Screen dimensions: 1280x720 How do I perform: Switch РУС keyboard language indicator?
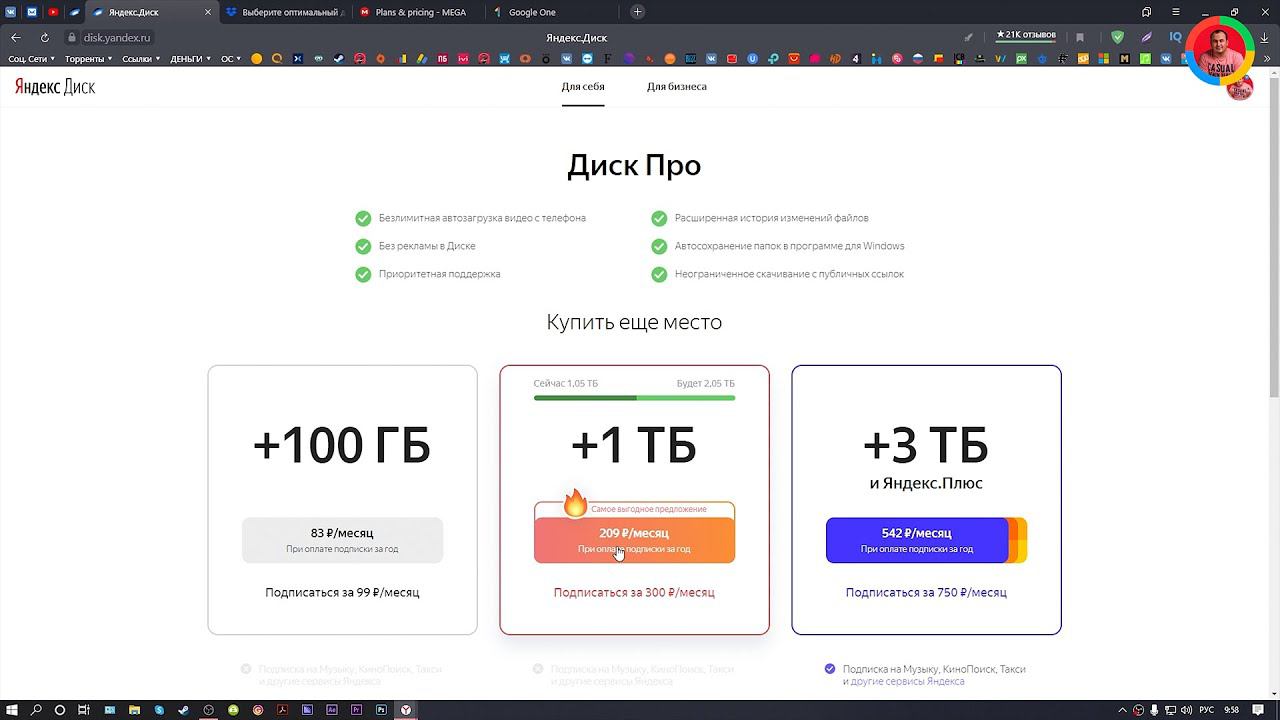[1207, 710]
